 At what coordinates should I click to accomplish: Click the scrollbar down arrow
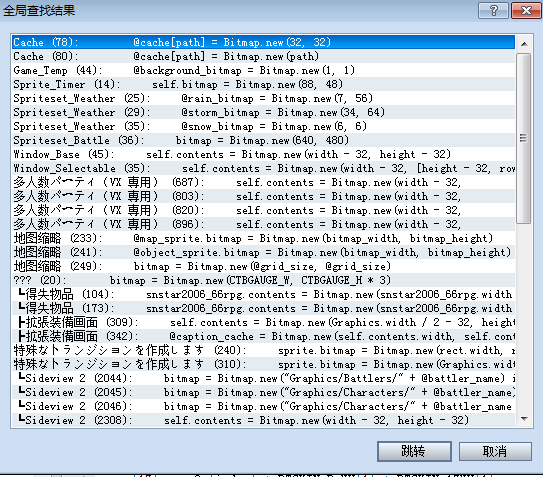coord(524,419)
